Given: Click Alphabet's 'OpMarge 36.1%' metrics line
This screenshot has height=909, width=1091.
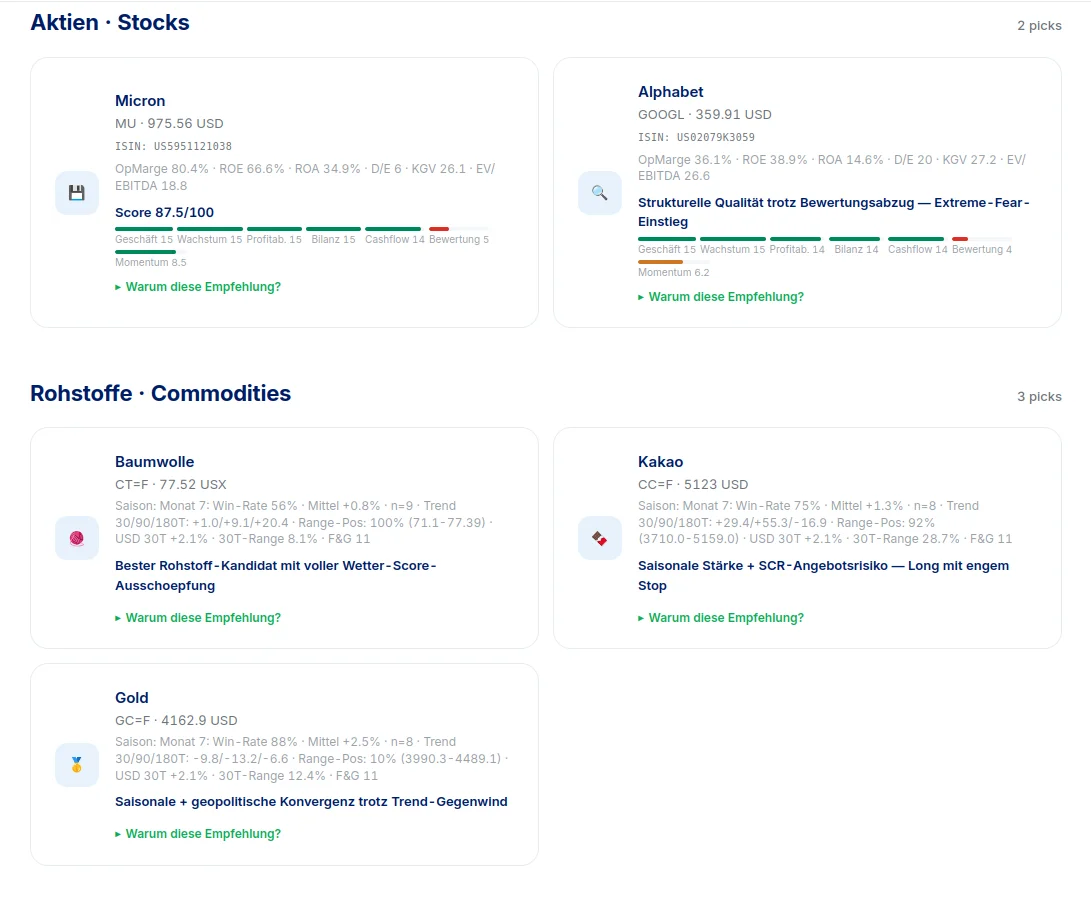Looking at the screenshot, I should click(x=832, y=168).
